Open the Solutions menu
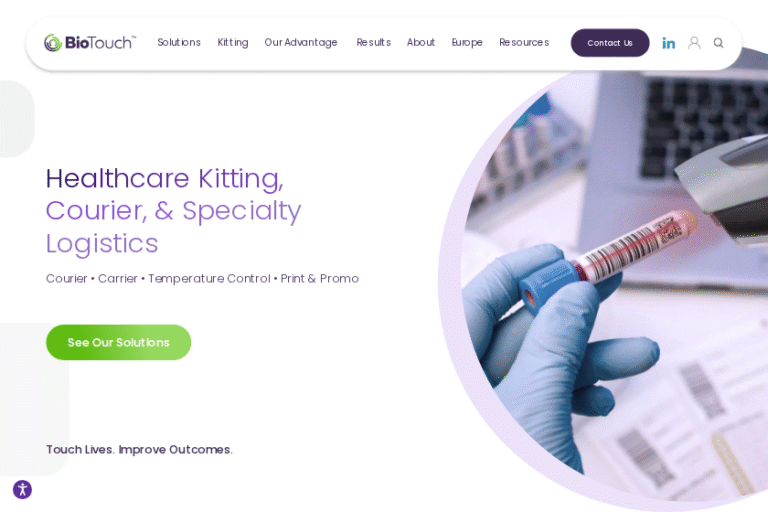Image resolution: width=768 pixels, height=512 pixels. (179, 43)
